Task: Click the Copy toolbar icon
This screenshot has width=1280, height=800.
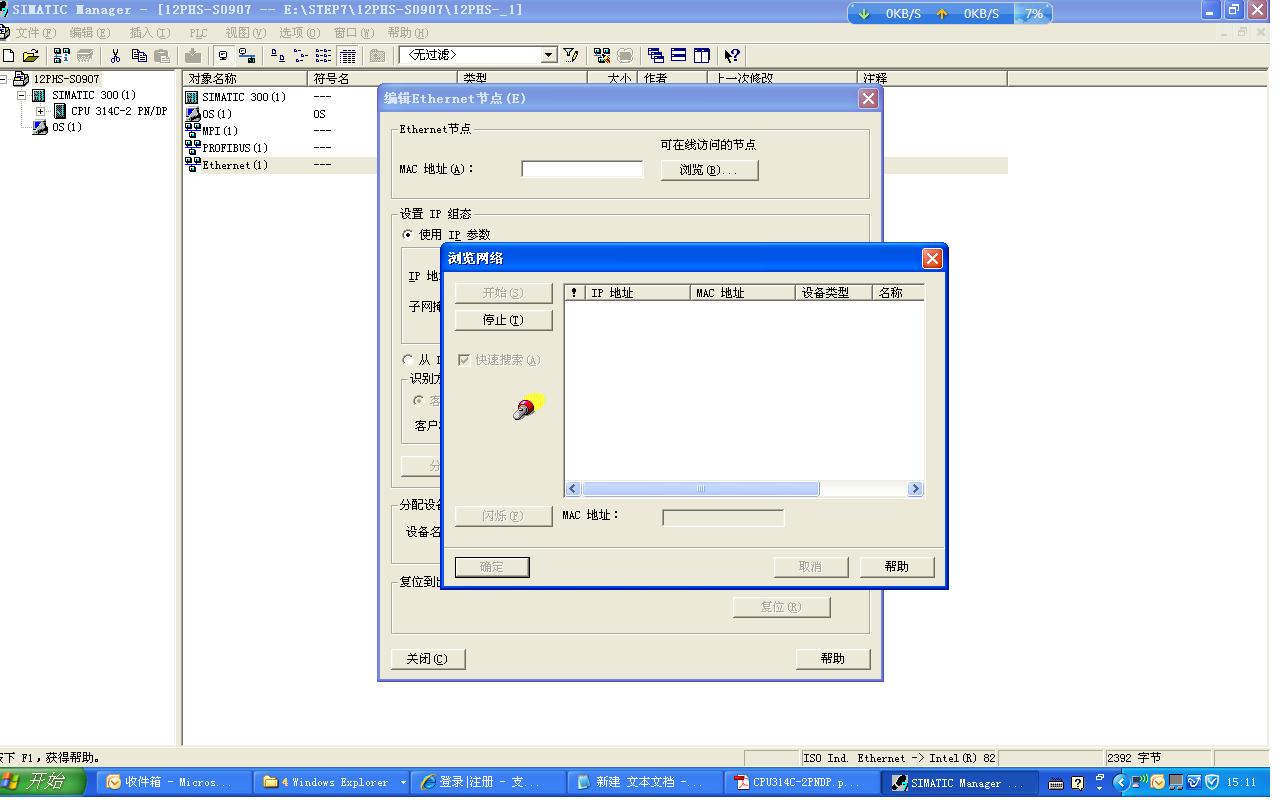Action: (139, 56)
